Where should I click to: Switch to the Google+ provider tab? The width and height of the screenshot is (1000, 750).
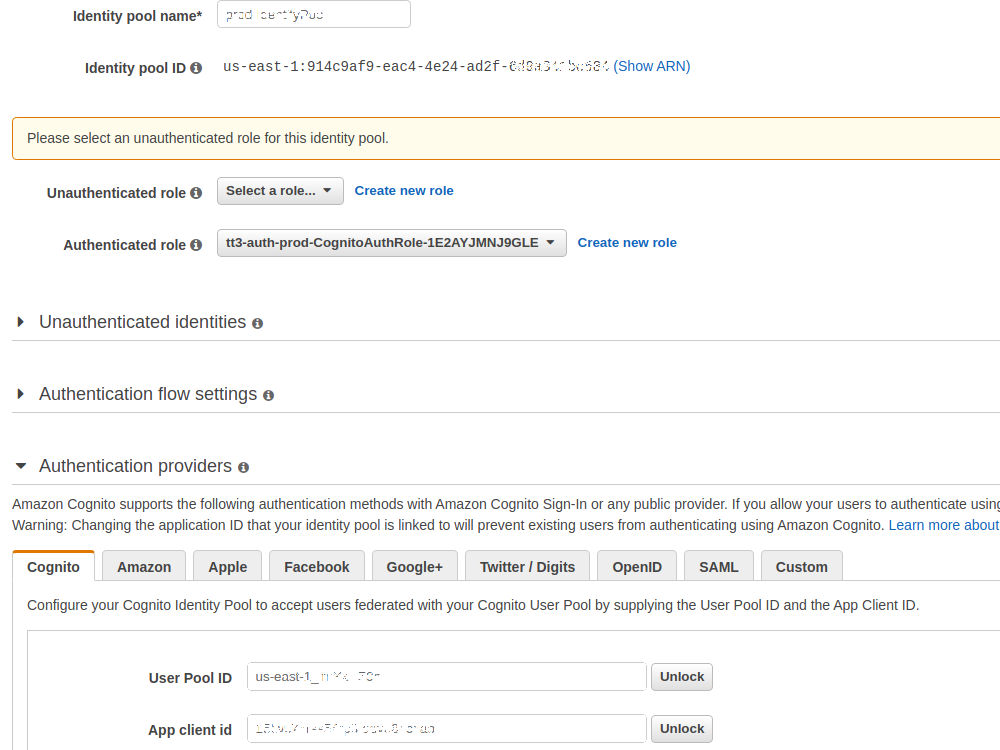coord(415,566)
